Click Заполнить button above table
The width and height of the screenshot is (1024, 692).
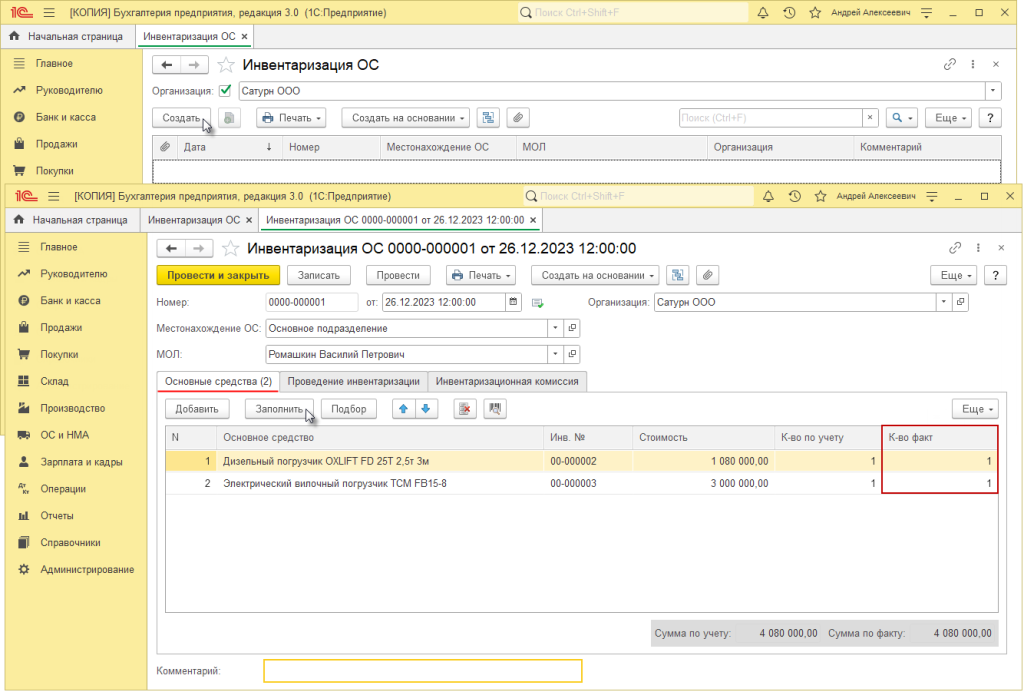(x=280, y=409)
